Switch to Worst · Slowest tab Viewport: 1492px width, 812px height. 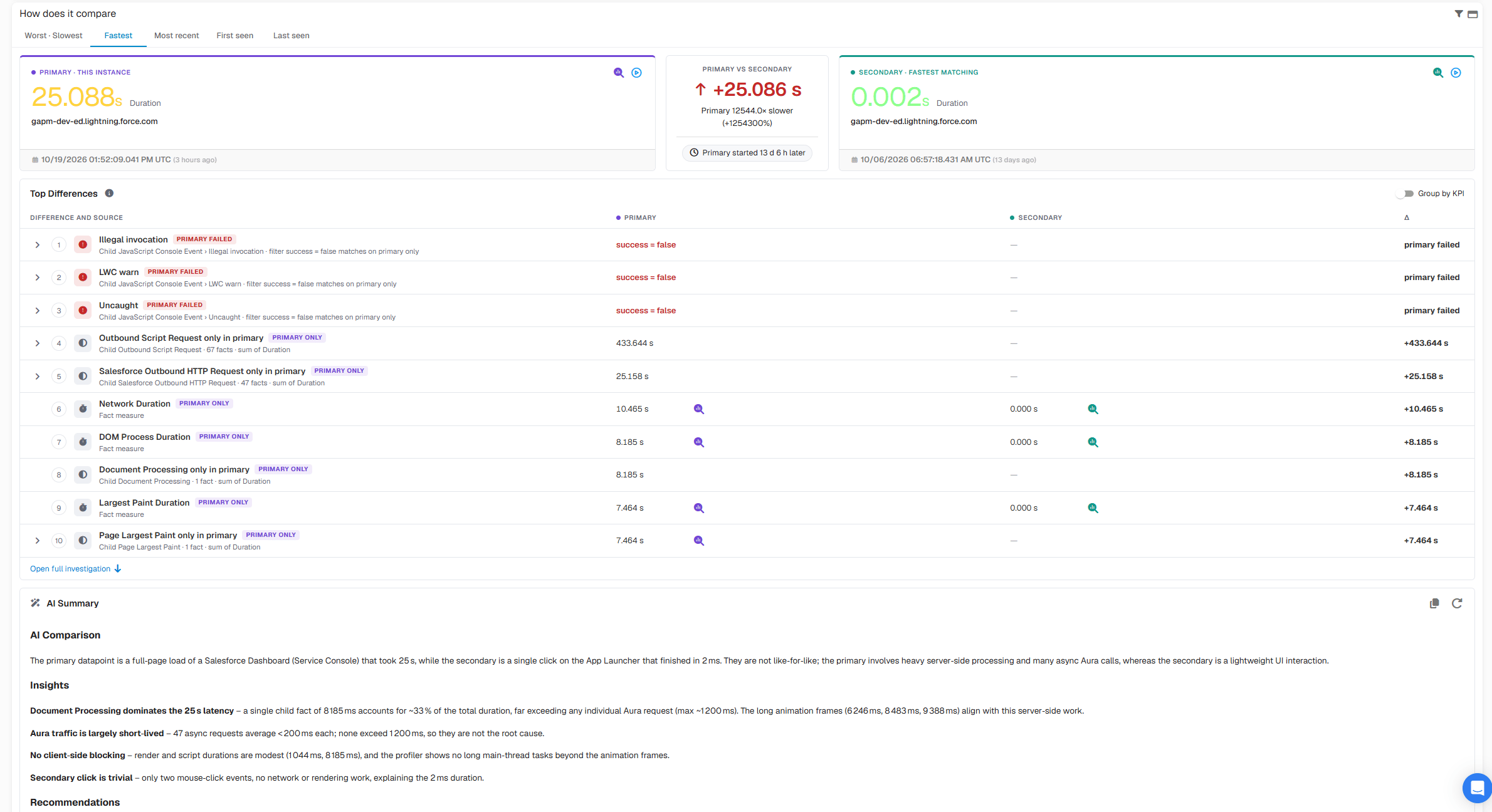[53, 36]
